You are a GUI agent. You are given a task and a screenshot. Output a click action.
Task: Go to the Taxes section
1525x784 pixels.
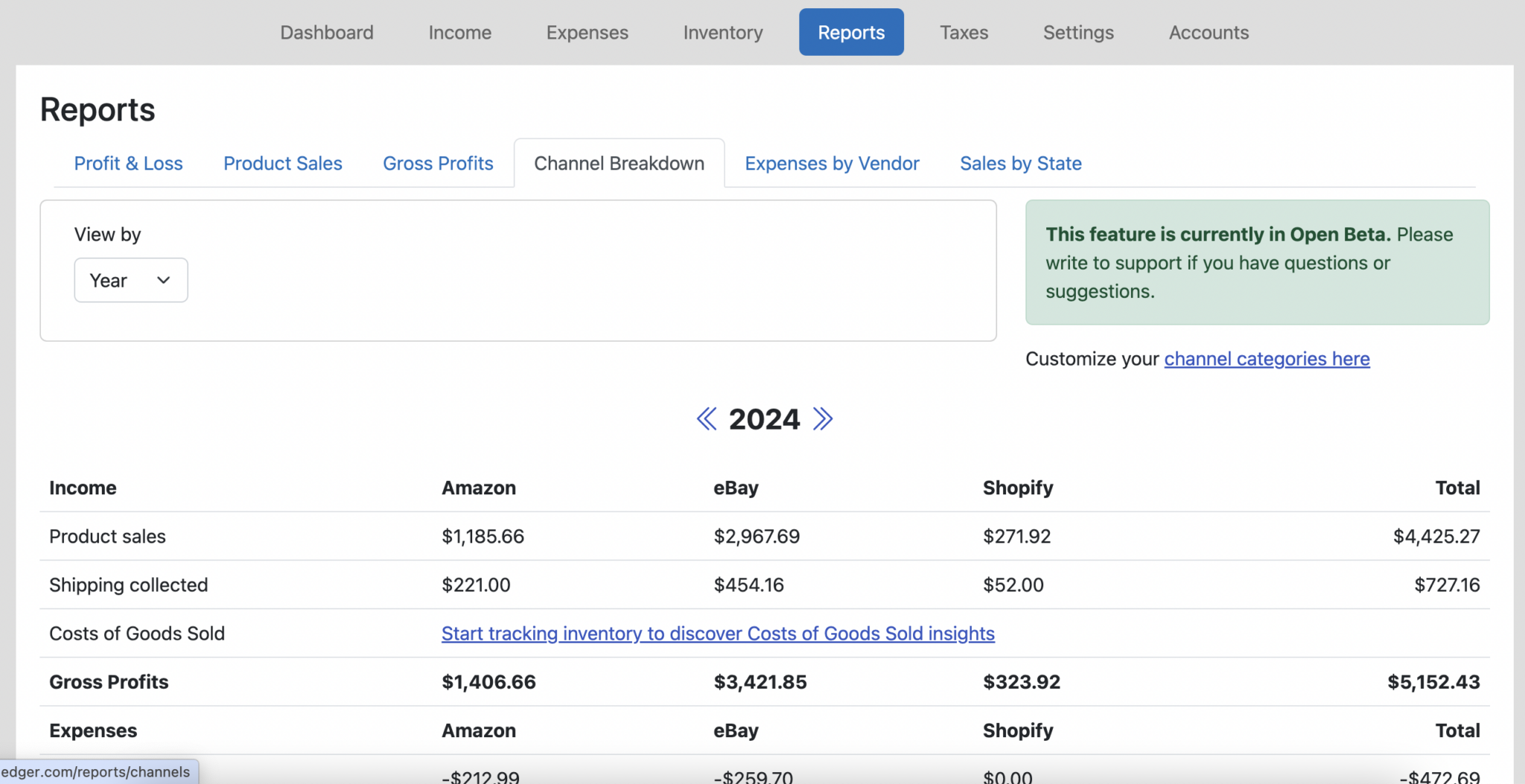[964, 32]
